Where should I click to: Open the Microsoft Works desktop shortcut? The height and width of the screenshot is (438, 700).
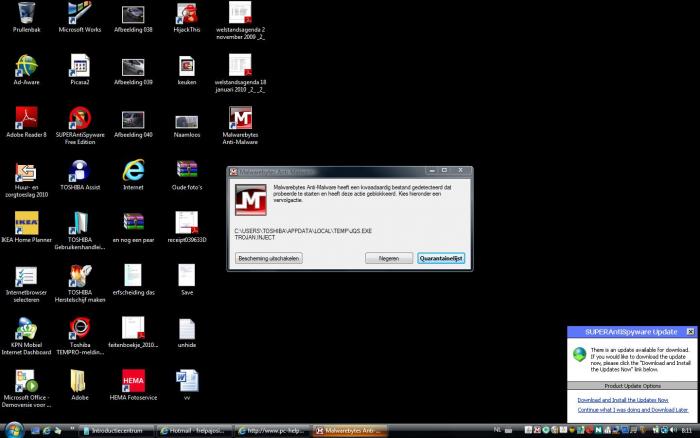click(x=80, y=17)
